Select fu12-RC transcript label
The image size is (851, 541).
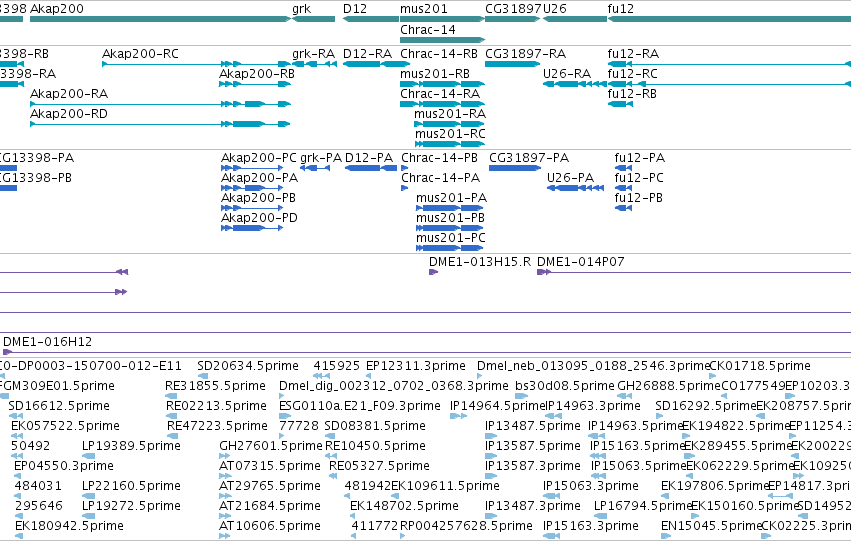tap(632, 74)
